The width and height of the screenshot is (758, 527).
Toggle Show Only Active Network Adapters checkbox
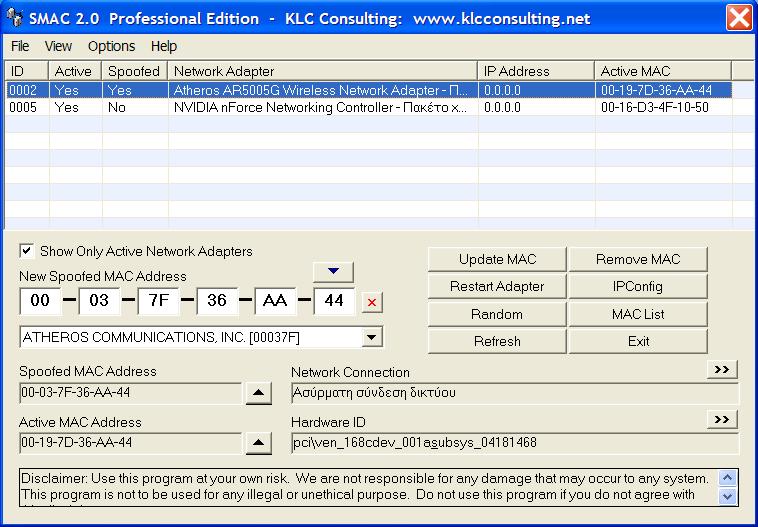coord(27,251)
